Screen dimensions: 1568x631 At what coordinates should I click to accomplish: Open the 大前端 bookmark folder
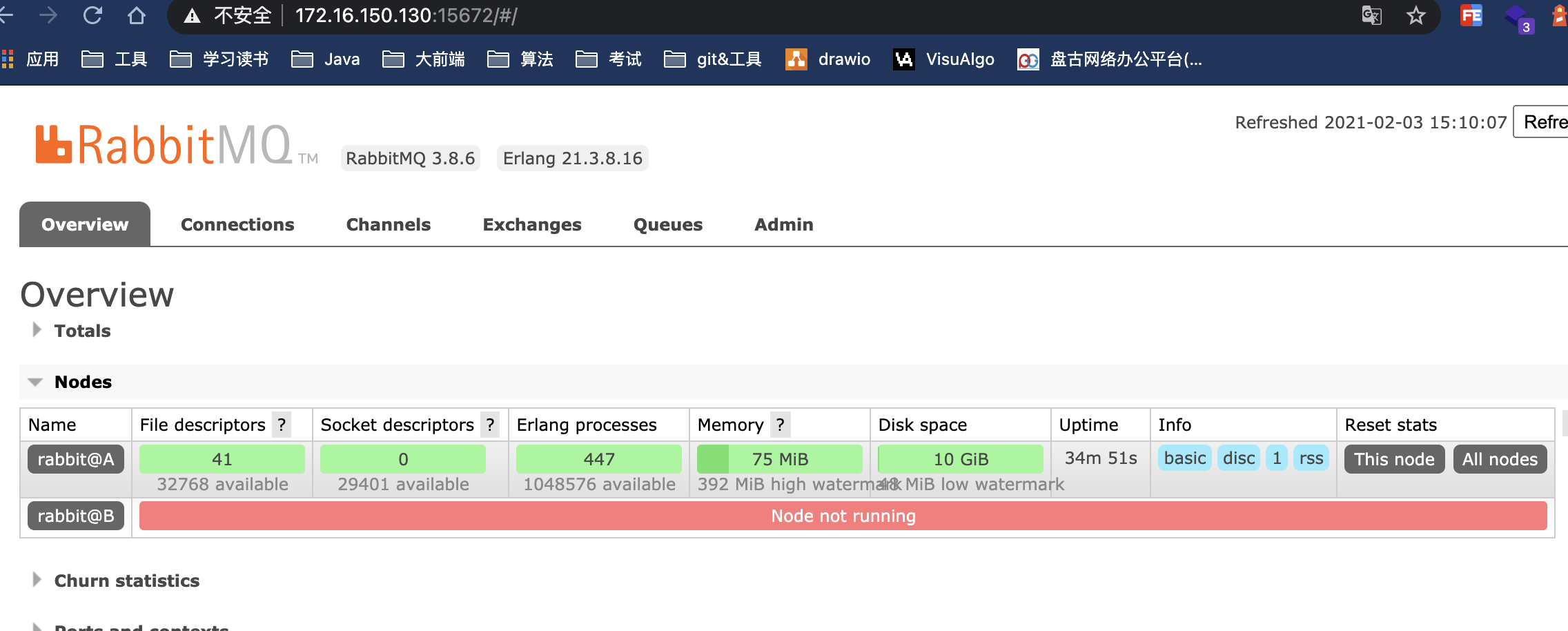(424, 59)
